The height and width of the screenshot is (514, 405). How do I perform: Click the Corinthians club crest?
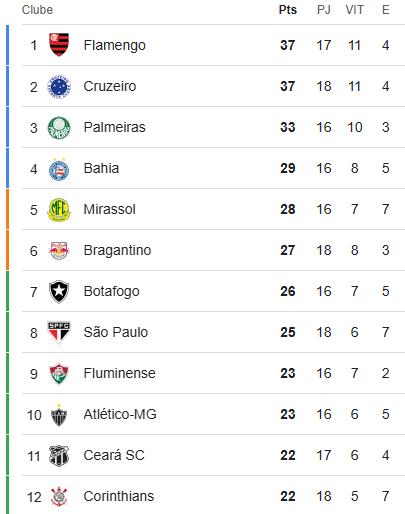pyautogui.click(x=59, y=497)
